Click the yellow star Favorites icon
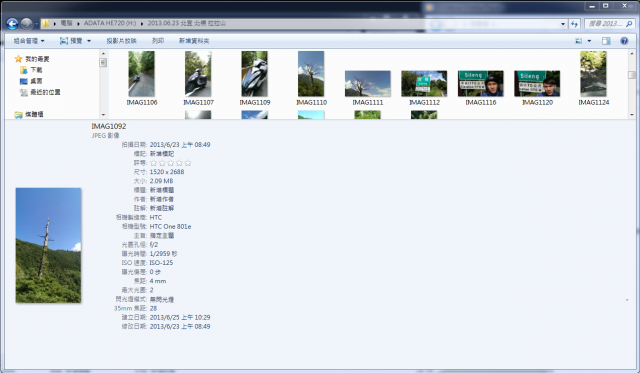 click(x=18, y=59)
